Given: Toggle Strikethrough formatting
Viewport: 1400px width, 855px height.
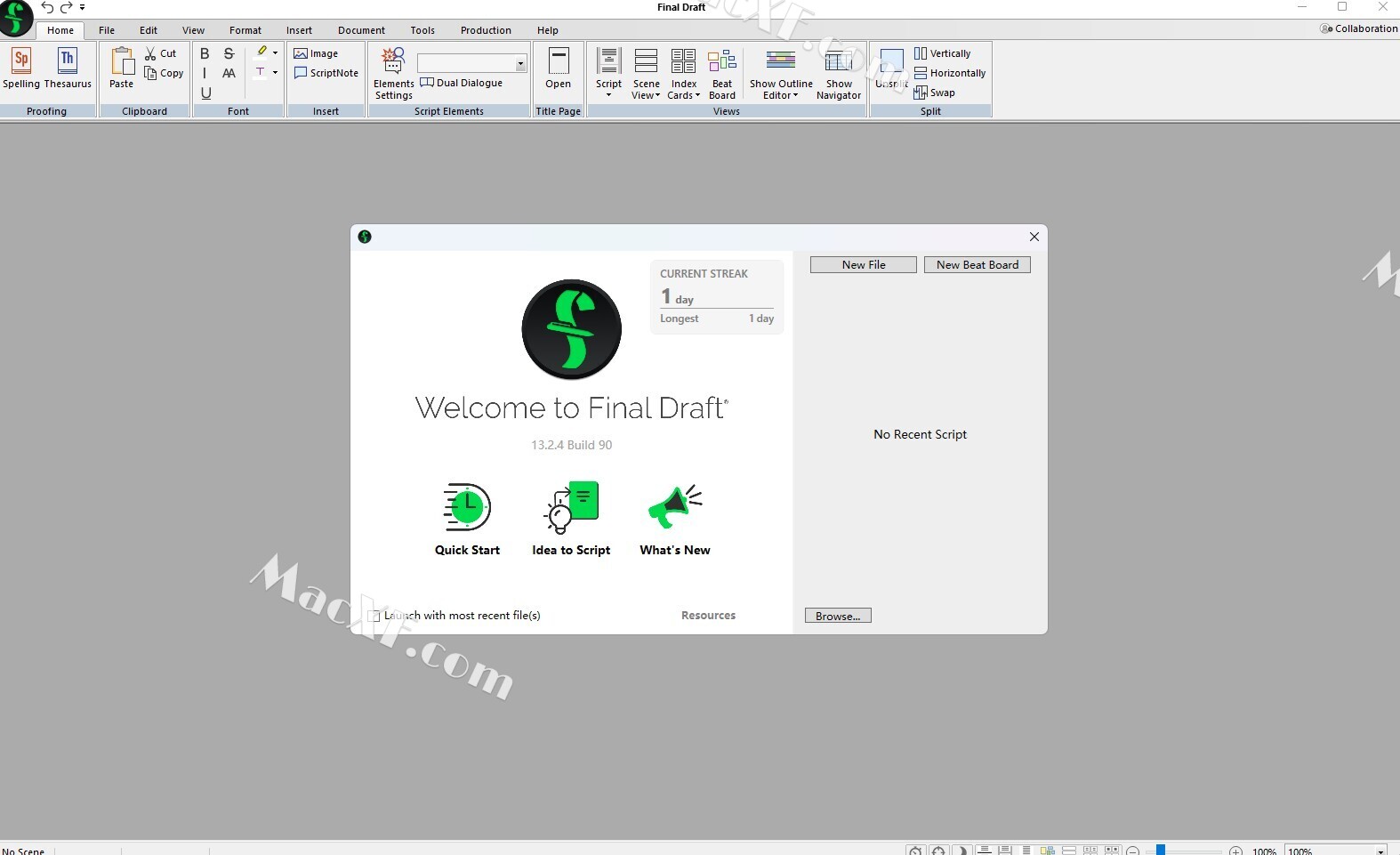Looking at the screenshot, I should coord(229,53).
